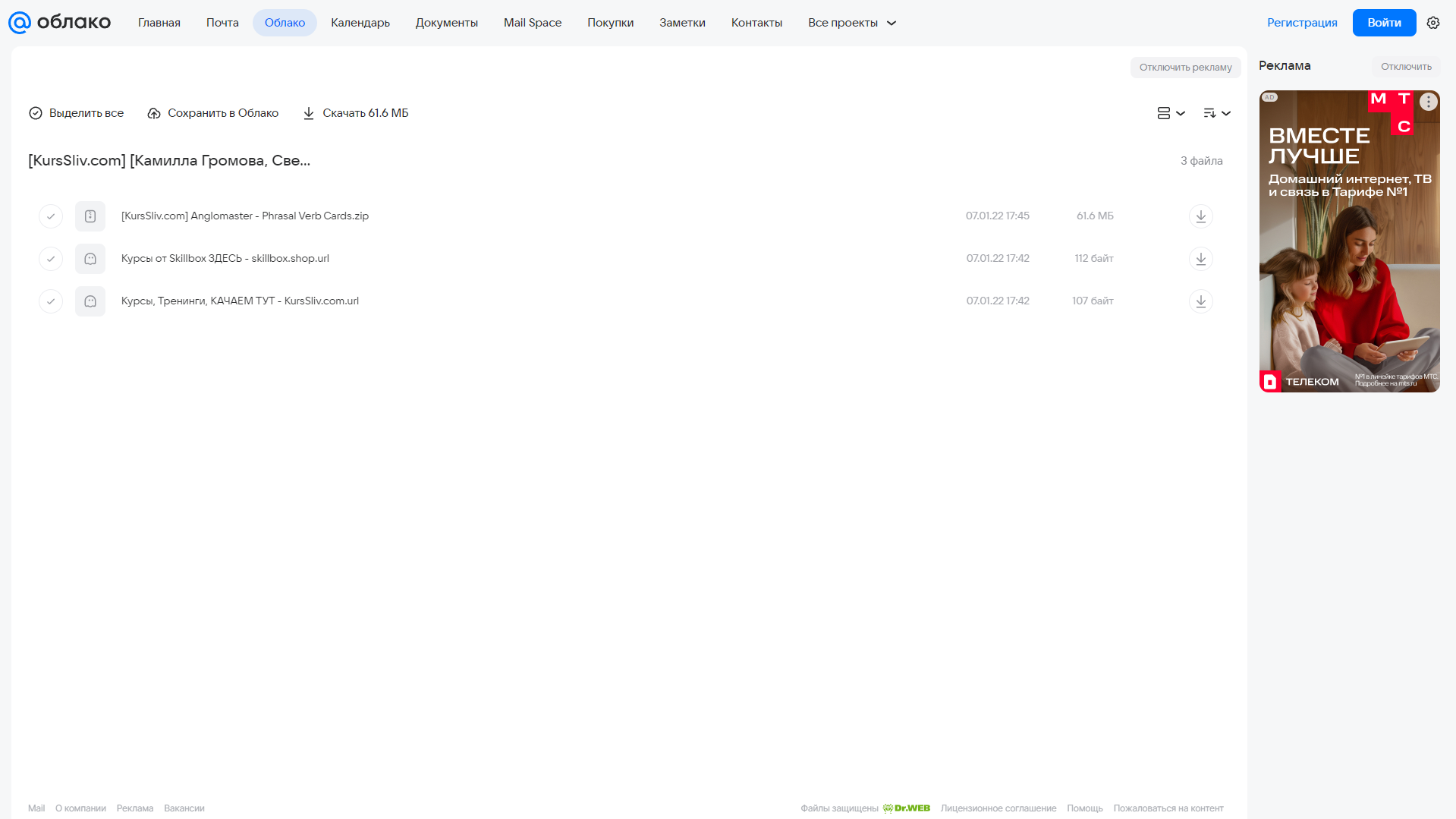
Task: Expand the Все проекты menu
Action: point(852,23)
